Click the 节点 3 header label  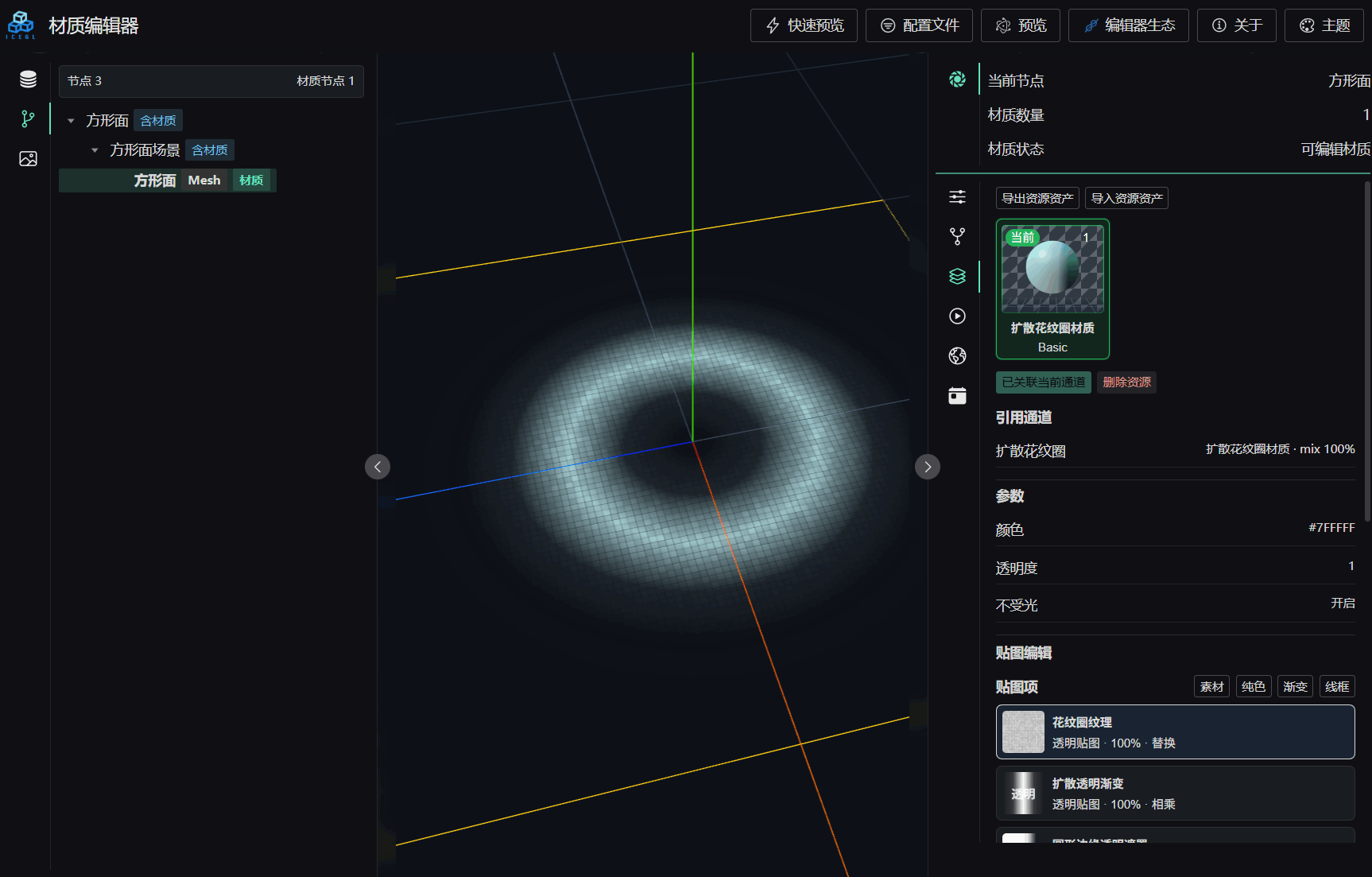click(84, 81)
